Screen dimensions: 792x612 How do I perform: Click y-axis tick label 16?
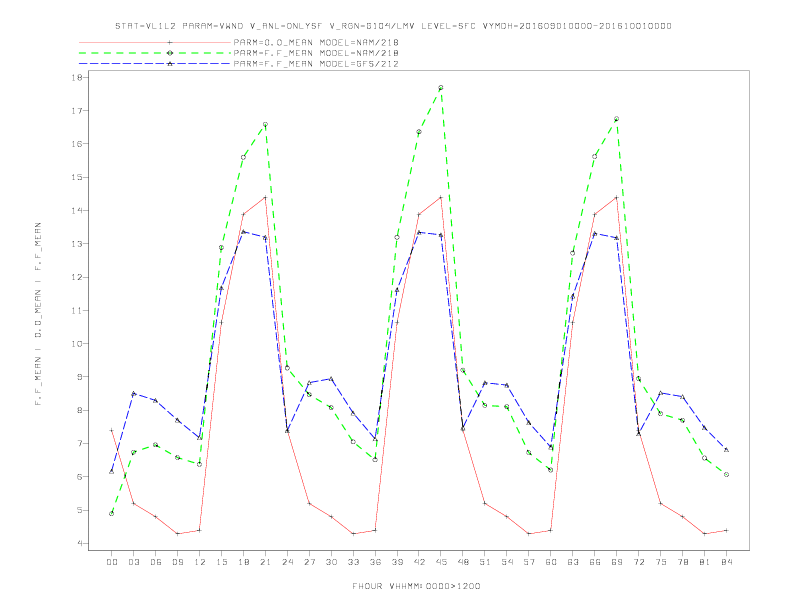coord(77,144)
